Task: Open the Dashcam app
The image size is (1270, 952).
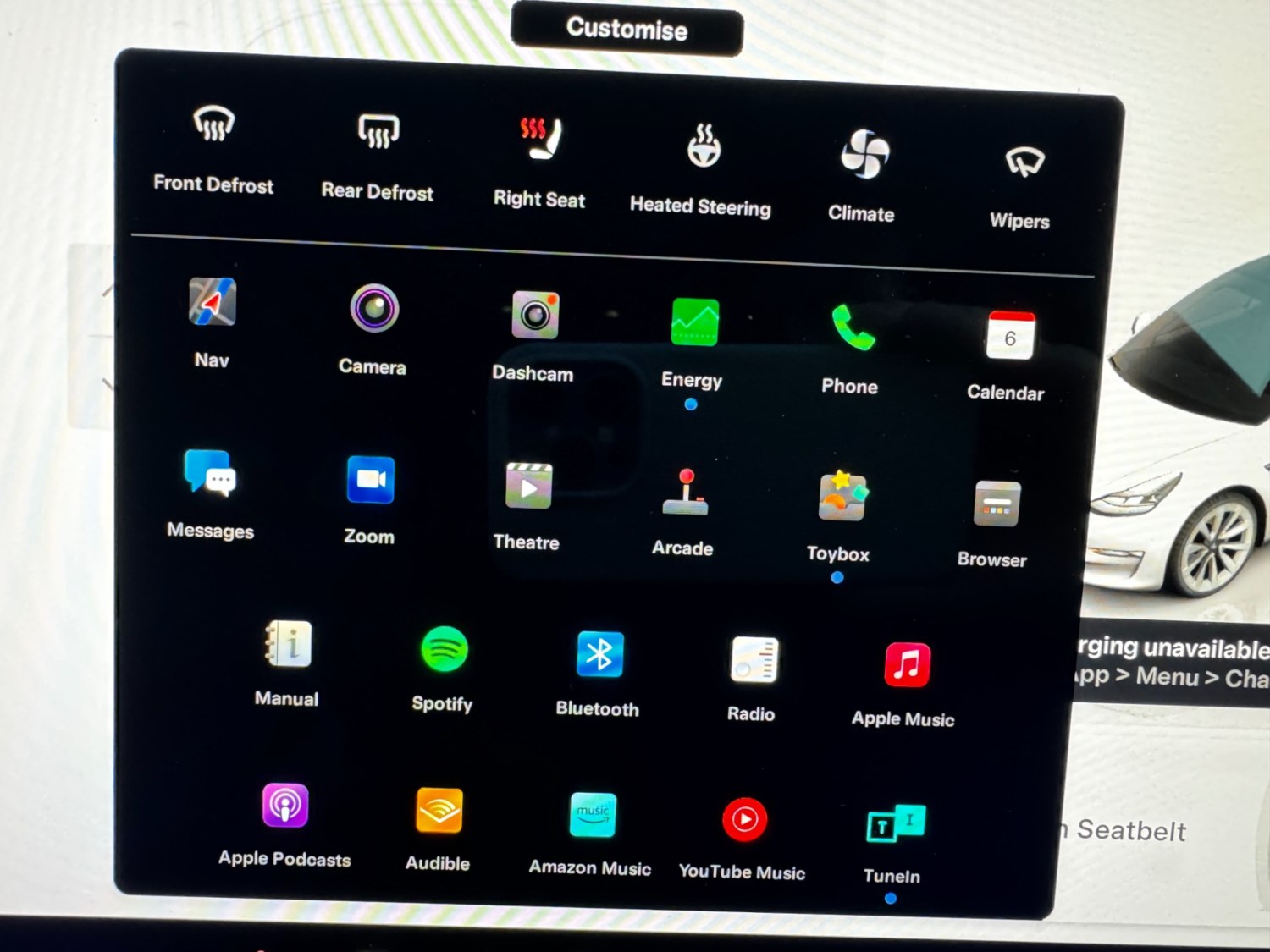Action: [535, 315]
